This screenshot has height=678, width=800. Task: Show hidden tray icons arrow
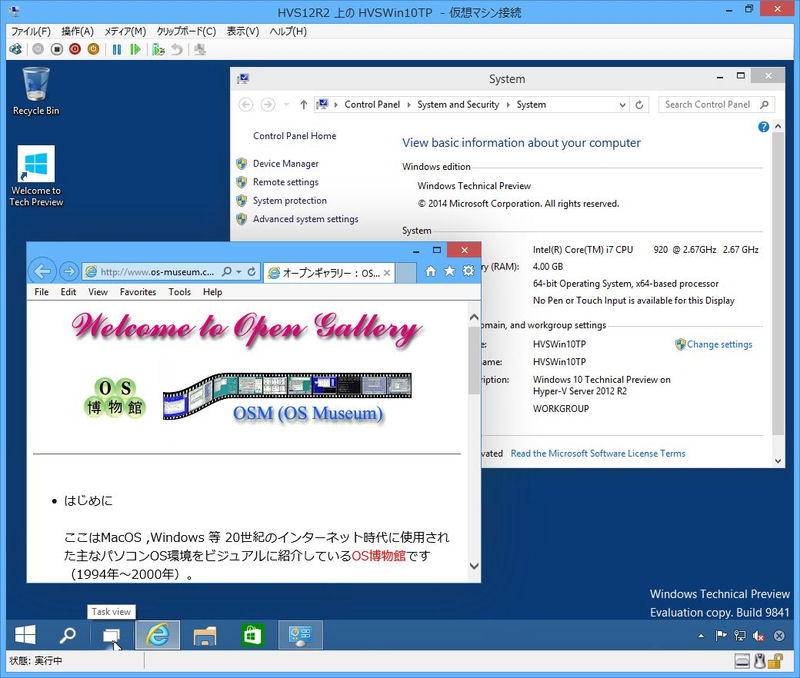tap(701, 636)
